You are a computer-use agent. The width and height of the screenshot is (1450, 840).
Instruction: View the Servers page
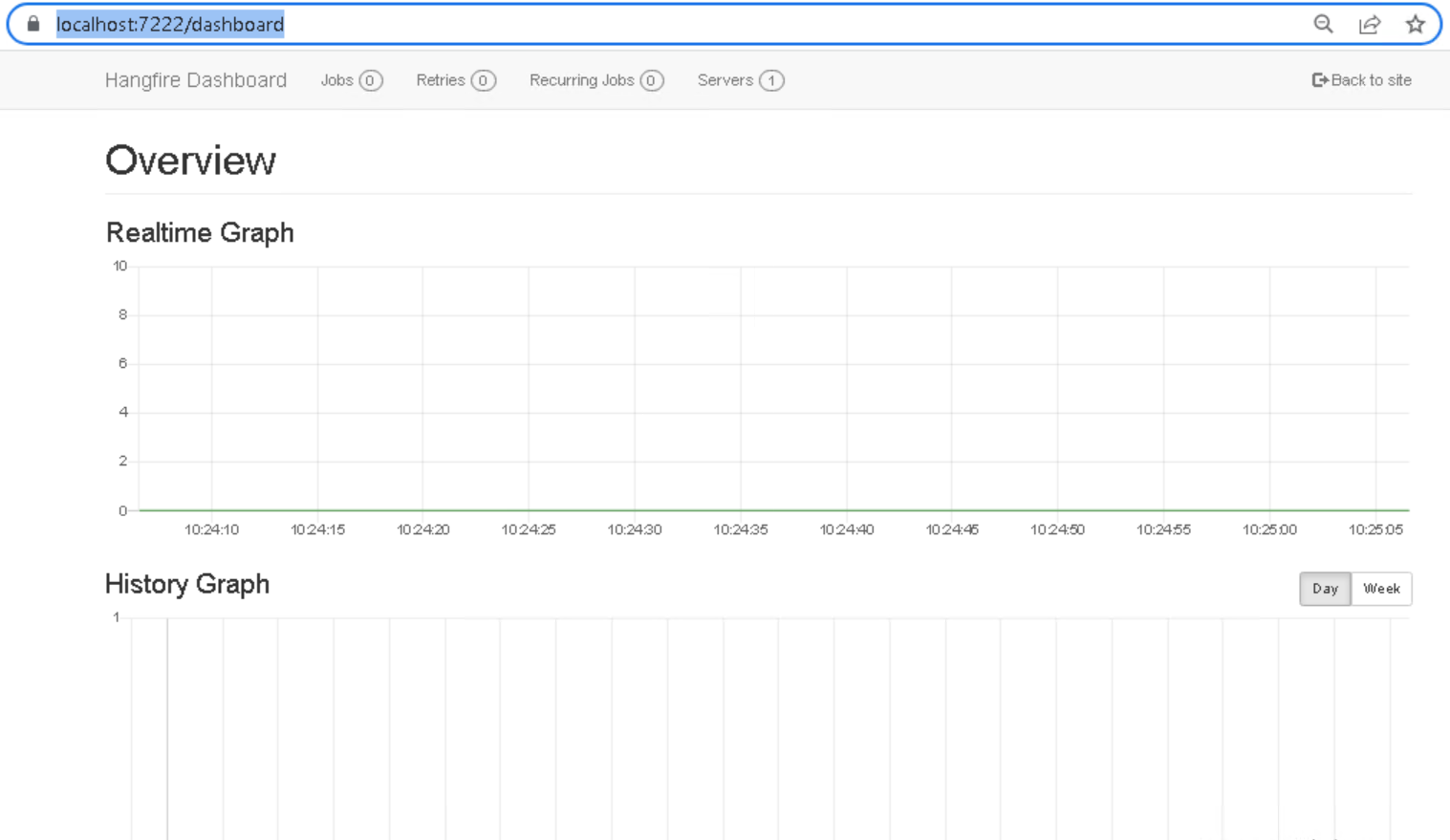point(725,80)
